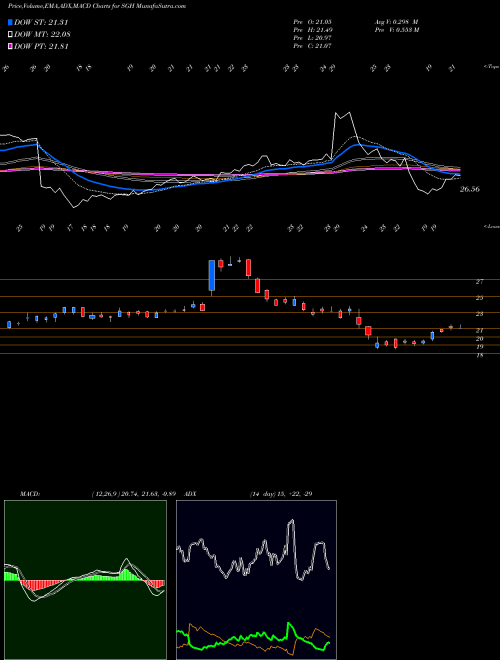This screenshot has height=660, width=500.
Task: Click the chart title mentioning MunafaSutra.com
Action: point(97,6)
